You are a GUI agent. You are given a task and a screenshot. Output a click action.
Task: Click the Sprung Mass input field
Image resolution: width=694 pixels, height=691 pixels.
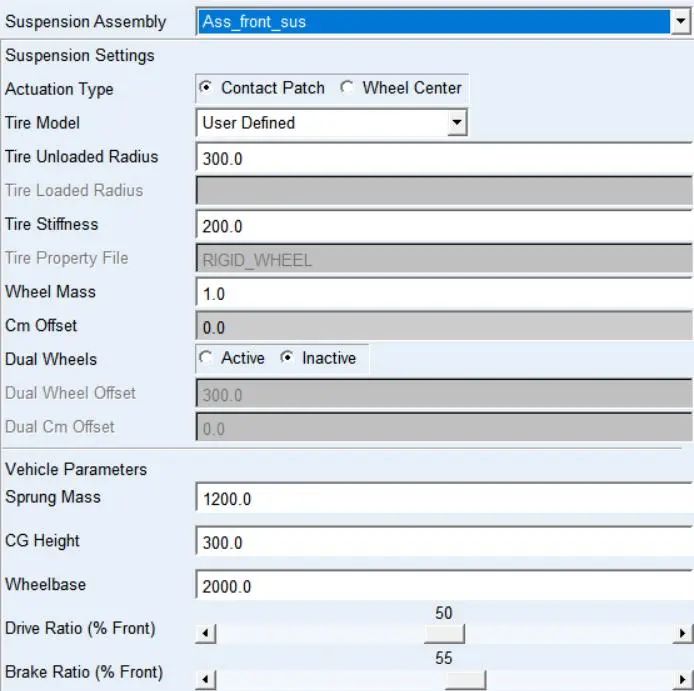[x=444, y=498]
